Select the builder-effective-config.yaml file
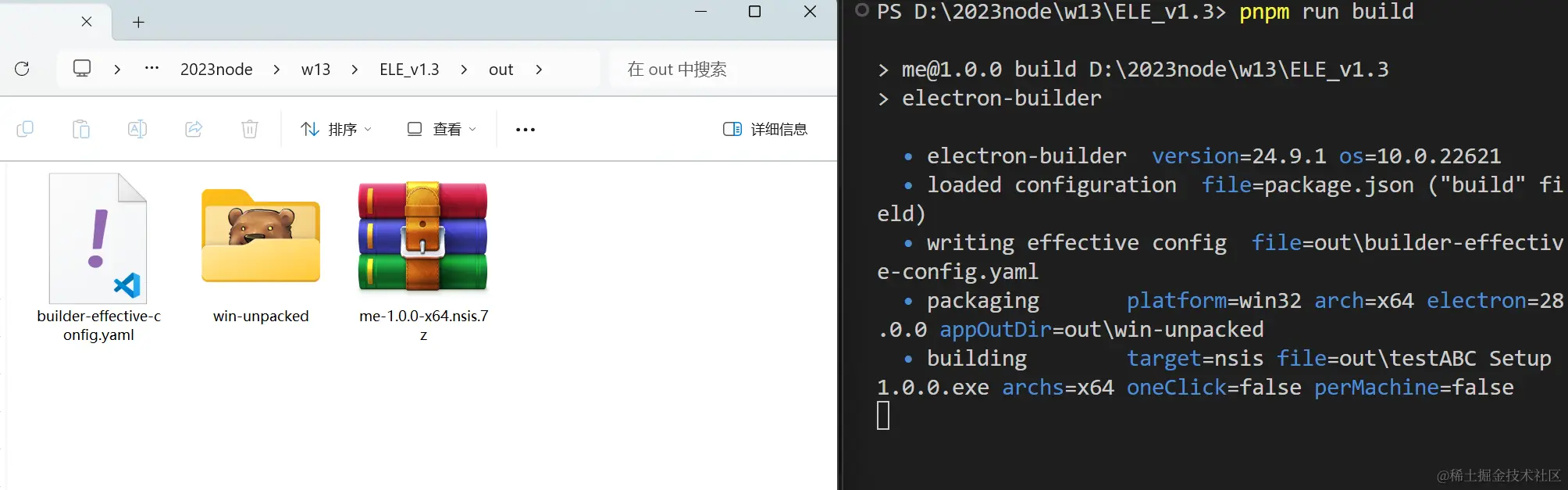1568x490 pixels. click(x=98, y=238)
